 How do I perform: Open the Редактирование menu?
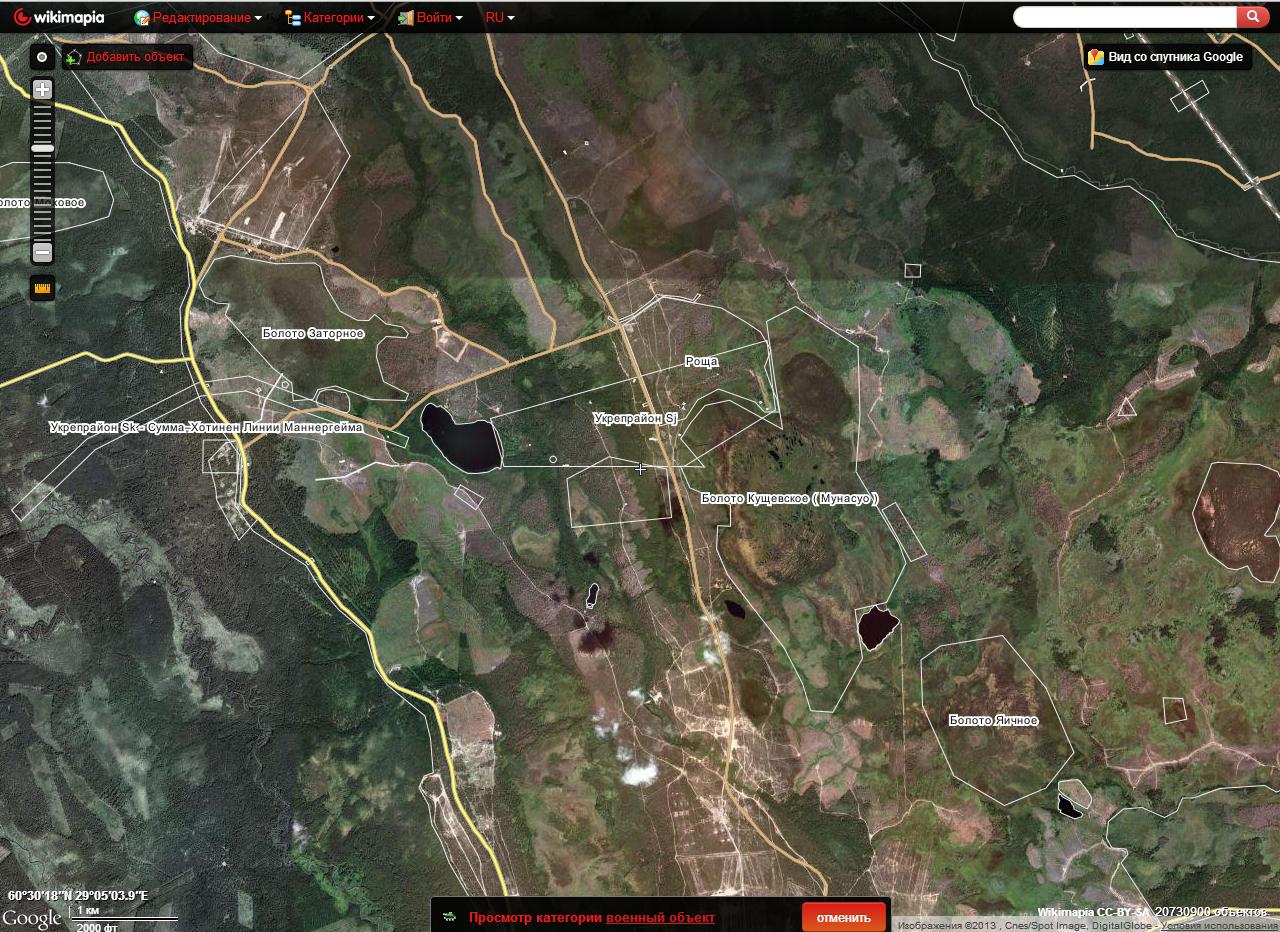click(x=198, y=18)
